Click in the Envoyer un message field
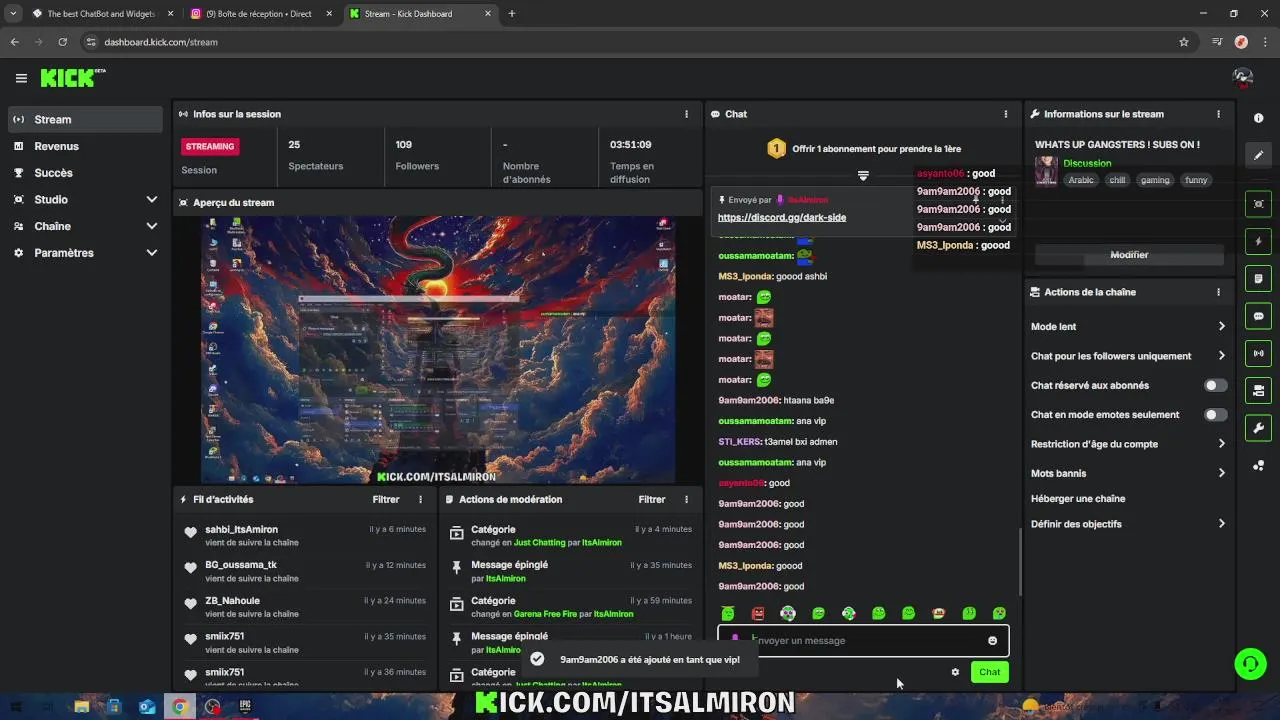1280x720 pixels. tap(863, 641)
